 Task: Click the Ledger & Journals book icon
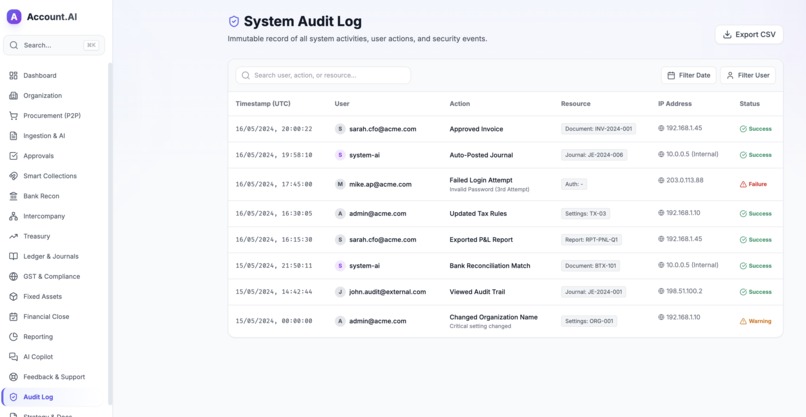13,256
